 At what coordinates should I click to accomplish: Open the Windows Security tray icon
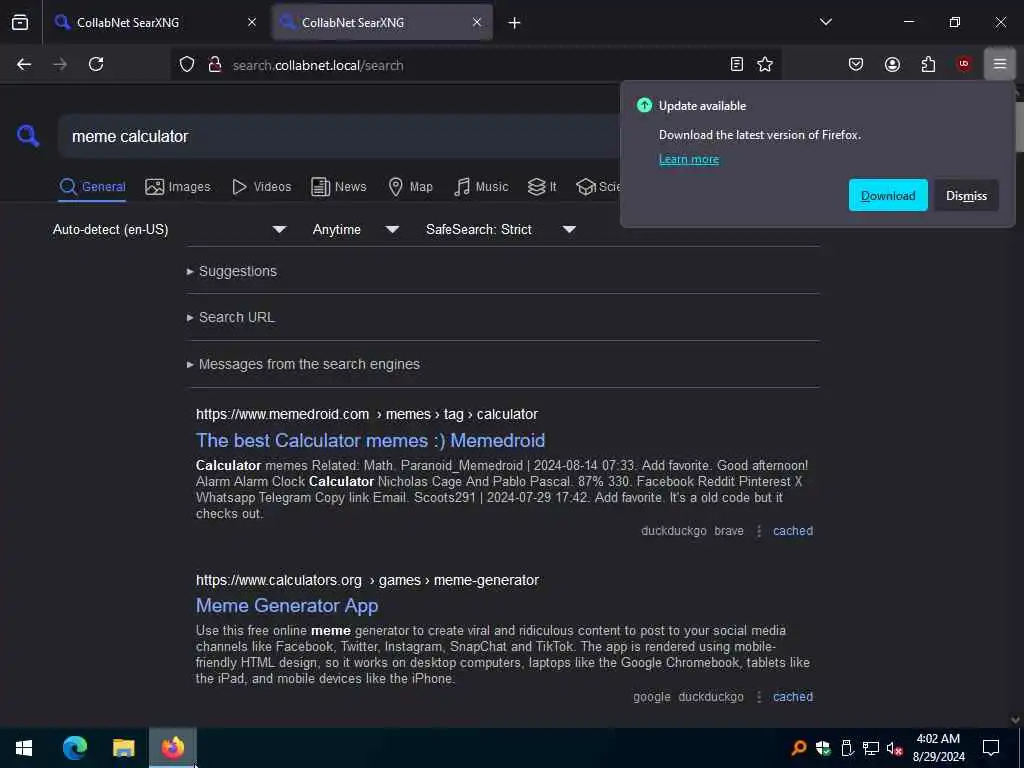tap(823, 748)
